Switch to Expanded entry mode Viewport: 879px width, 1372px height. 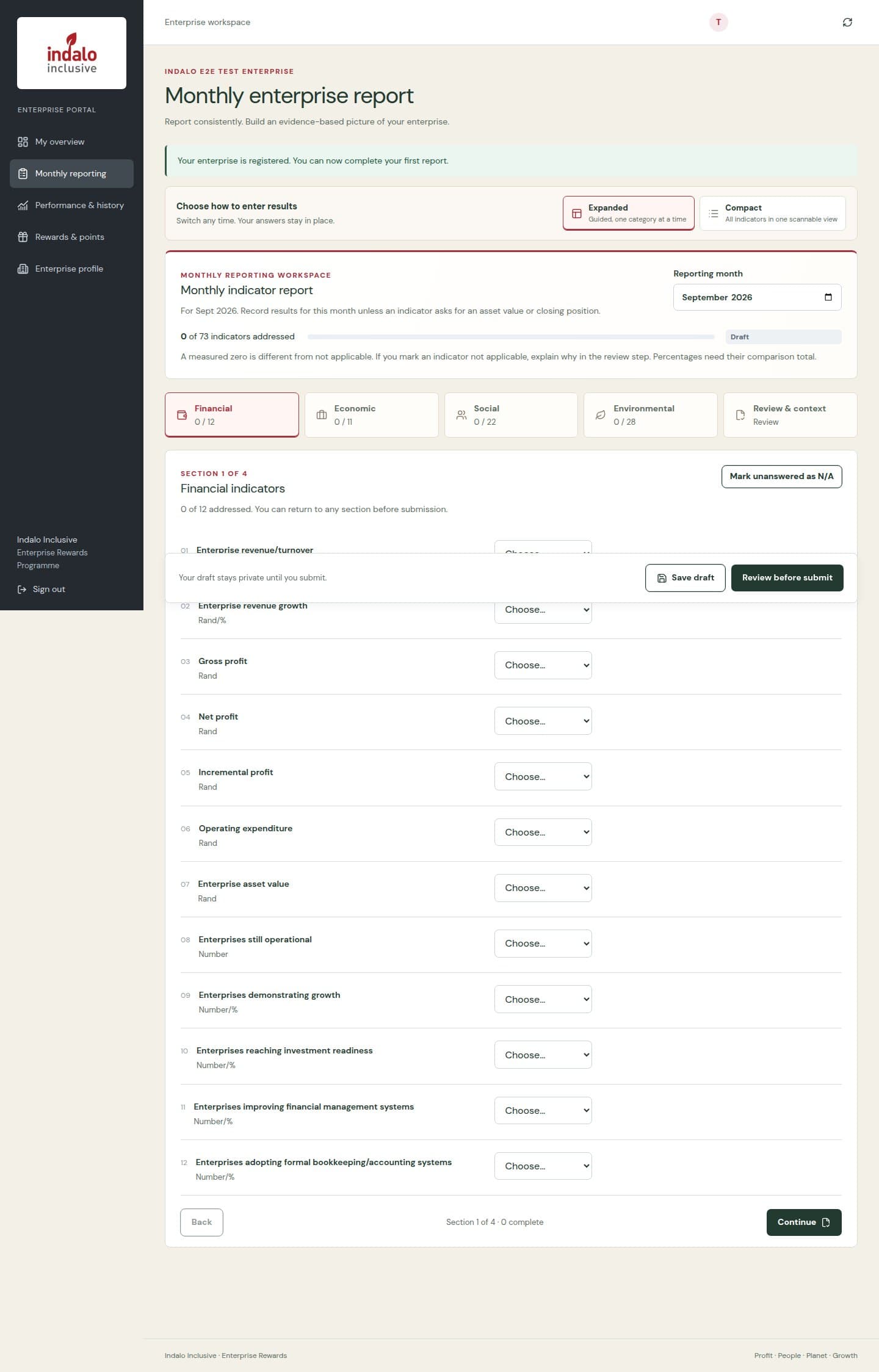(x=628, y=213)
